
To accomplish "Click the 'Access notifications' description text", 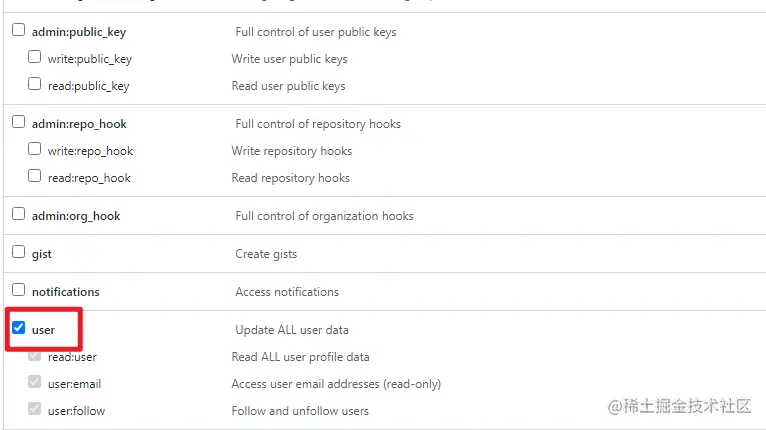I will 287,292.
